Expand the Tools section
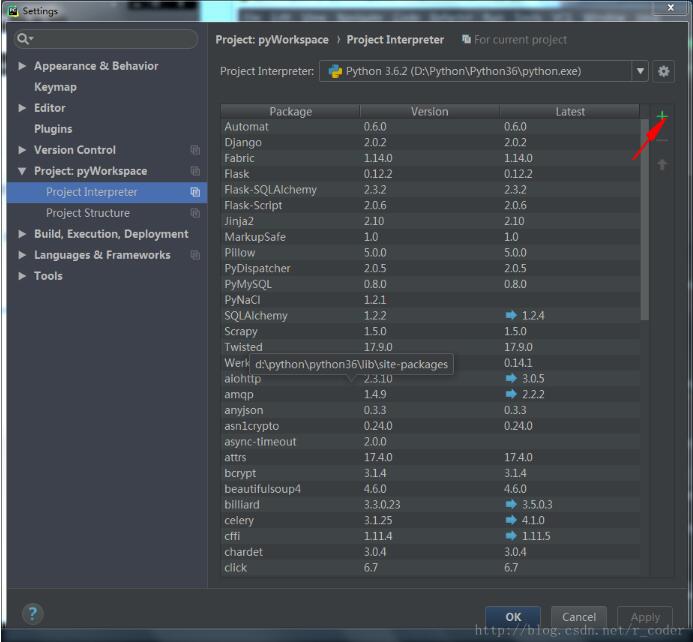The height and width of the screenshot is (642, 693). [22, 276]
